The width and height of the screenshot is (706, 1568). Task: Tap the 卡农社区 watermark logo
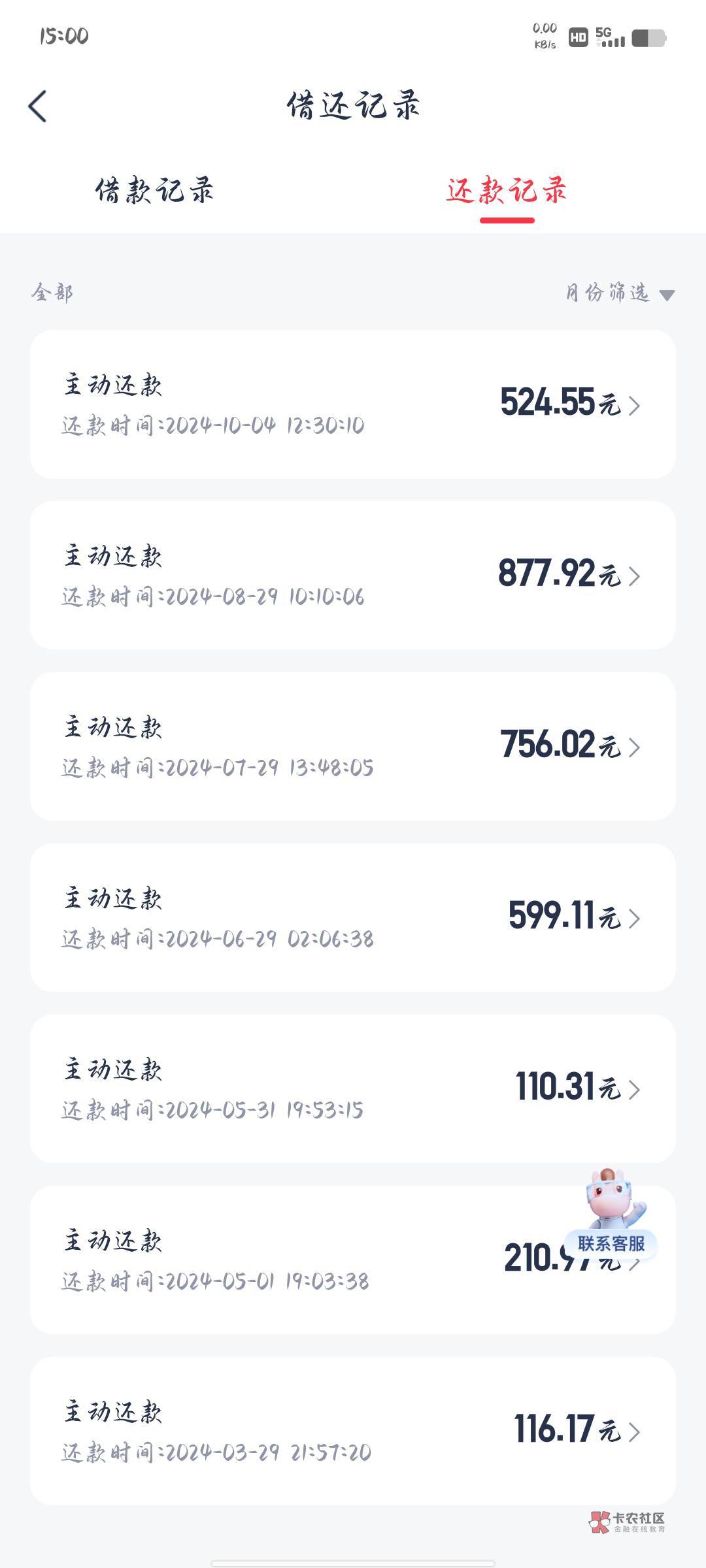(628, 1522)
